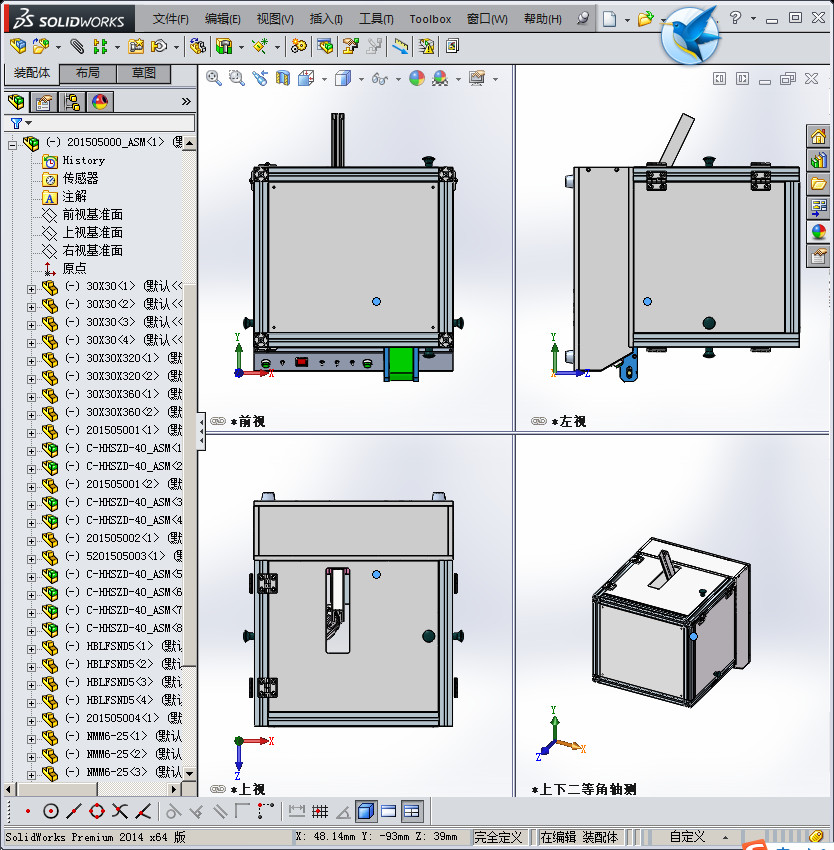Click the Reference Geometry icon

point(260,47)
